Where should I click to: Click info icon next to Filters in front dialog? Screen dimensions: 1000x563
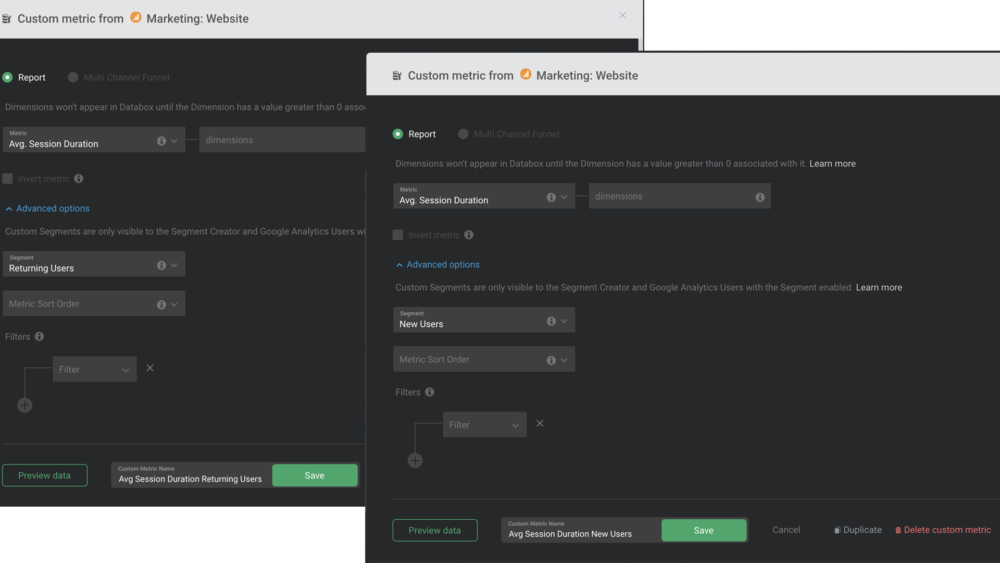coord(430,392)
